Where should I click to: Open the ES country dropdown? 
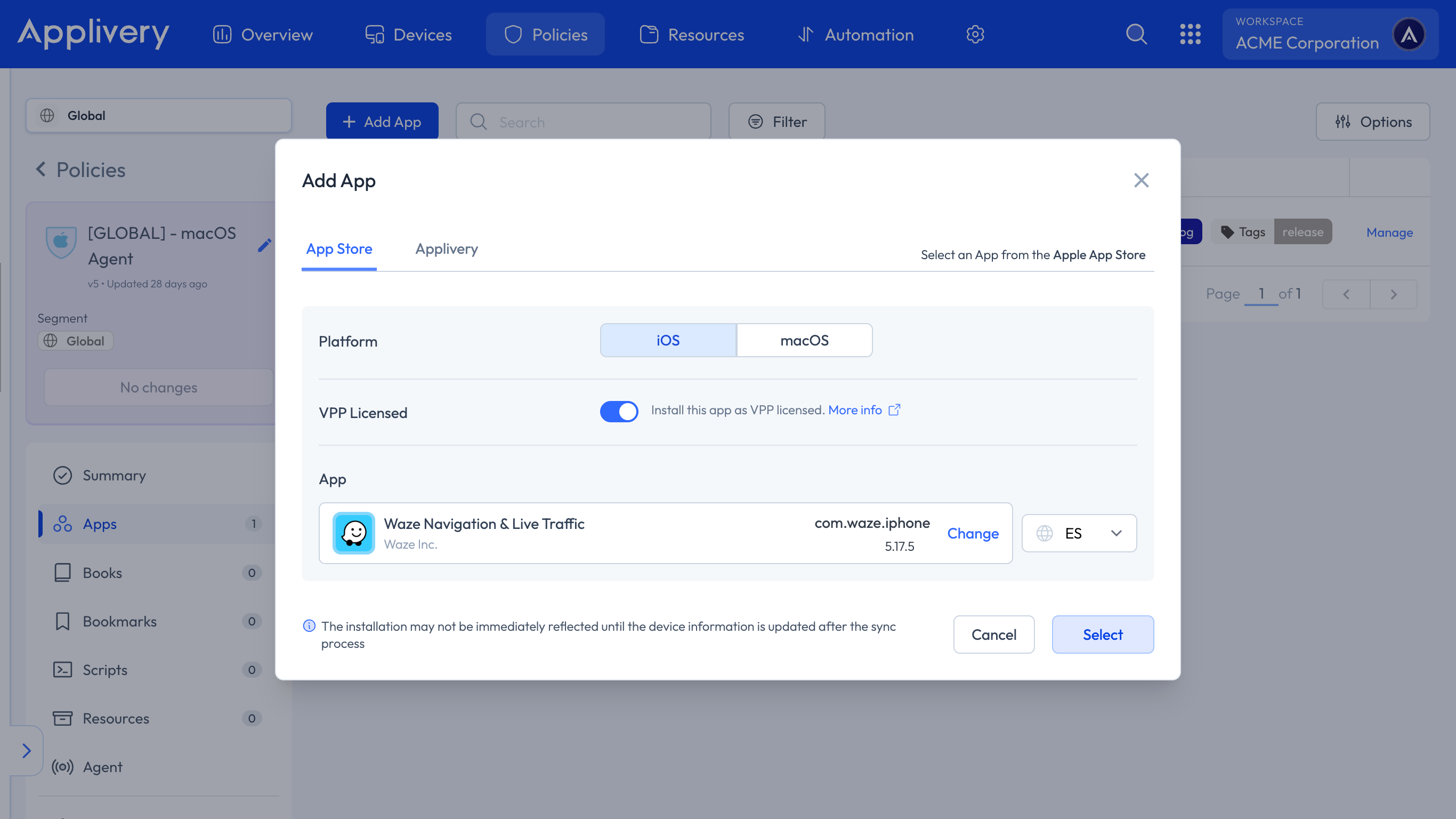pyautogui.click(x=1079, y=533)
